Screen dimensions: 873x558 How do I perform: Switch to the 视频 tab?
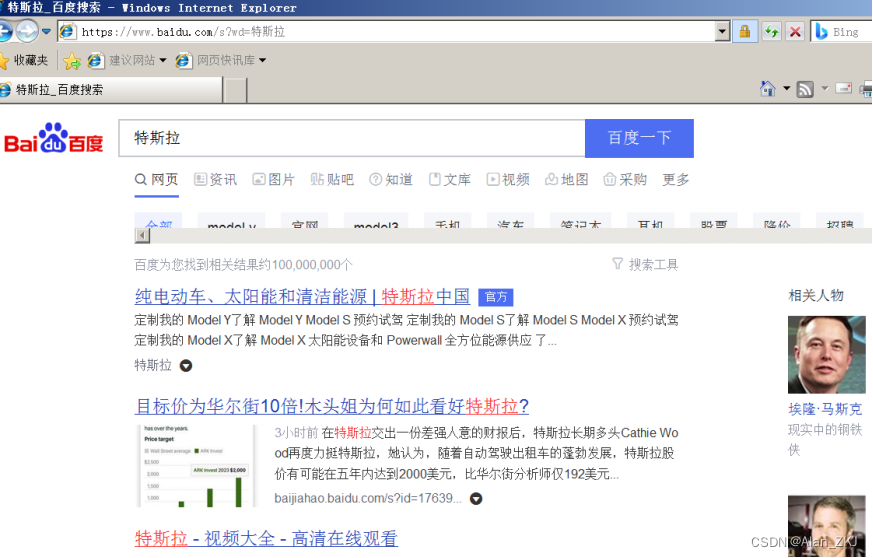[508, 179]
